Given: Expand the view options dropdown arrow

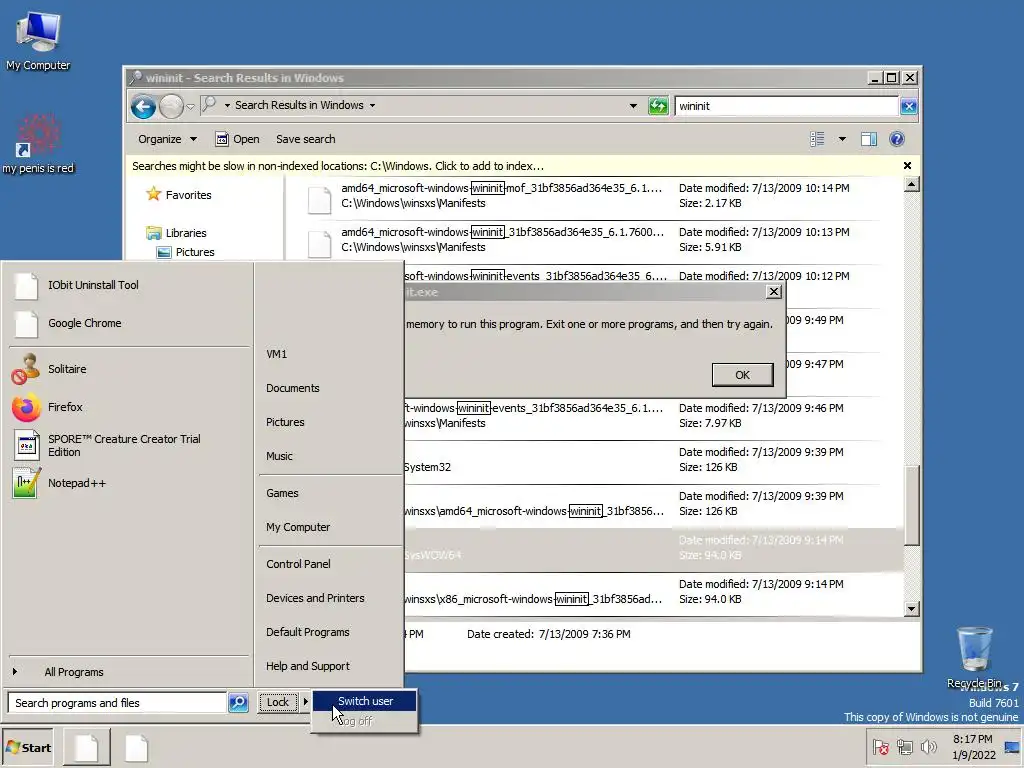Looking at the screenshot, I should pyautogui.click(x=842, y=139).
